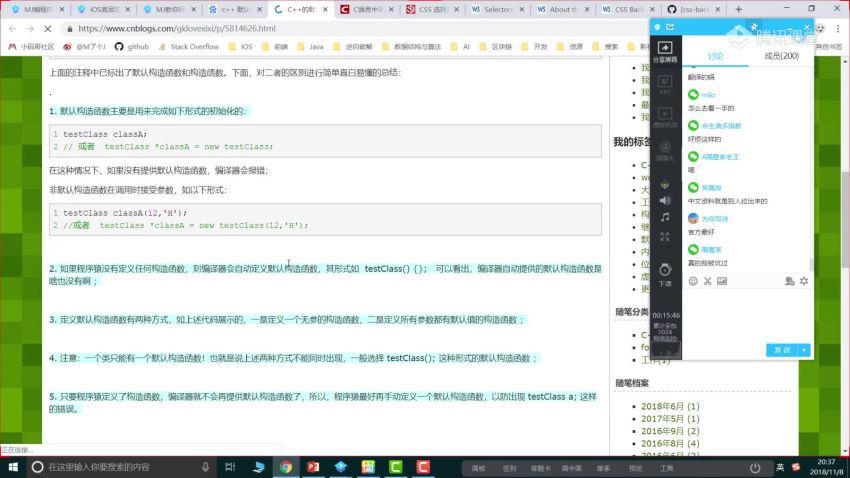Click the share screen icon in sidebar
This screenshot has width=850, height=478.
[664, 49]
